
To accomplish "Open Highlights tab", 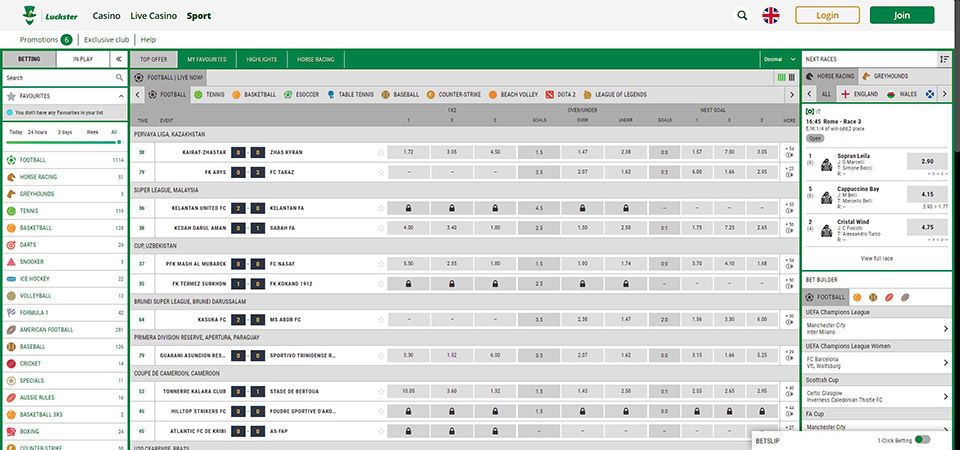I will coord(261,59).
